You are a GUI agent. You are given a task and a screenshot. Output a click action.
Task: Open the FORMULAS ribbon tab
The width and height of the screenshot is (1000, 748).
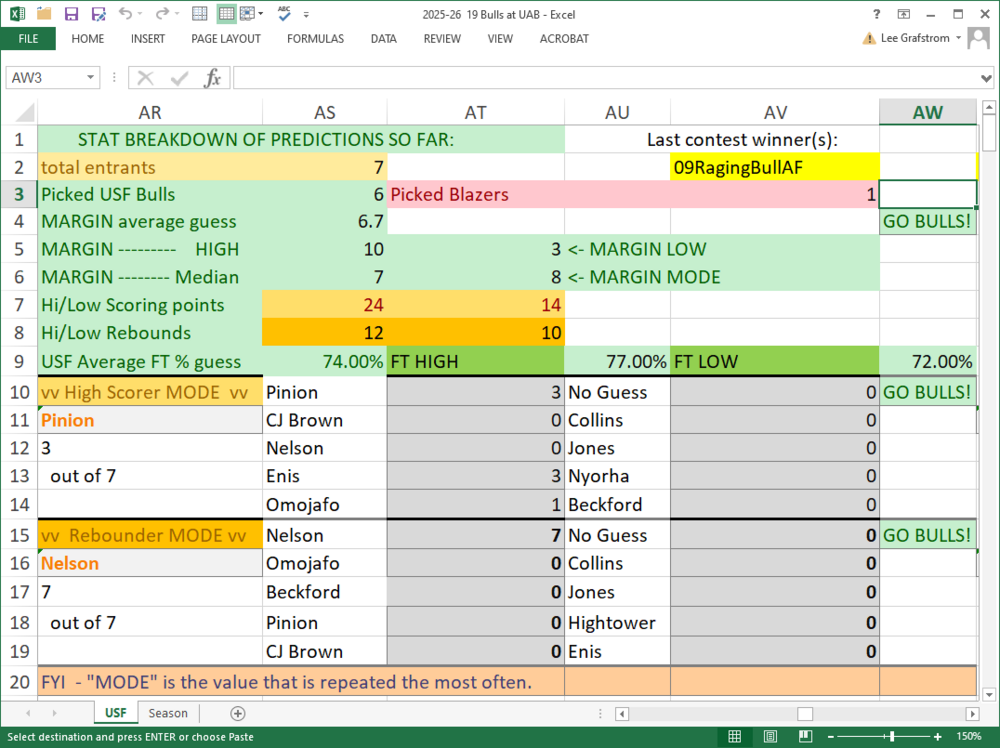tap(315, 39)
